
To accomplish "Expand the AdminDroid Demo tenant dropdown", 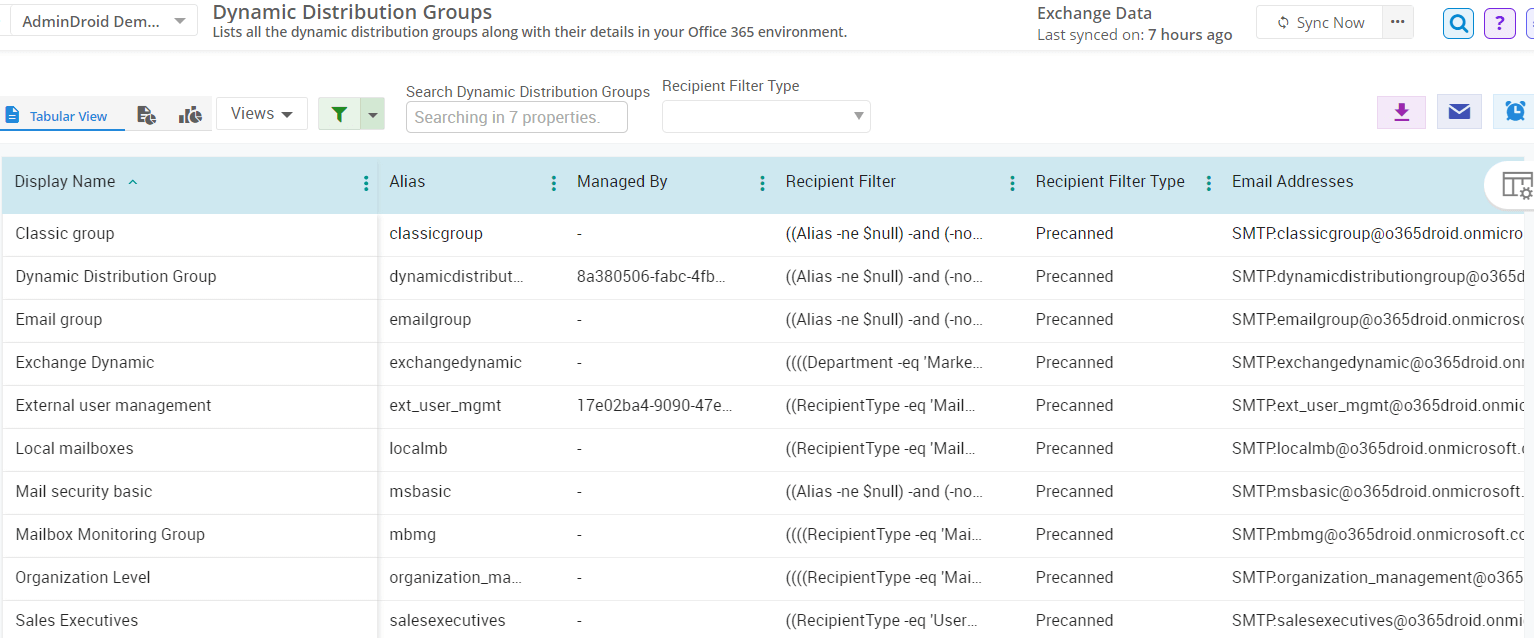I will click(105, 21).
